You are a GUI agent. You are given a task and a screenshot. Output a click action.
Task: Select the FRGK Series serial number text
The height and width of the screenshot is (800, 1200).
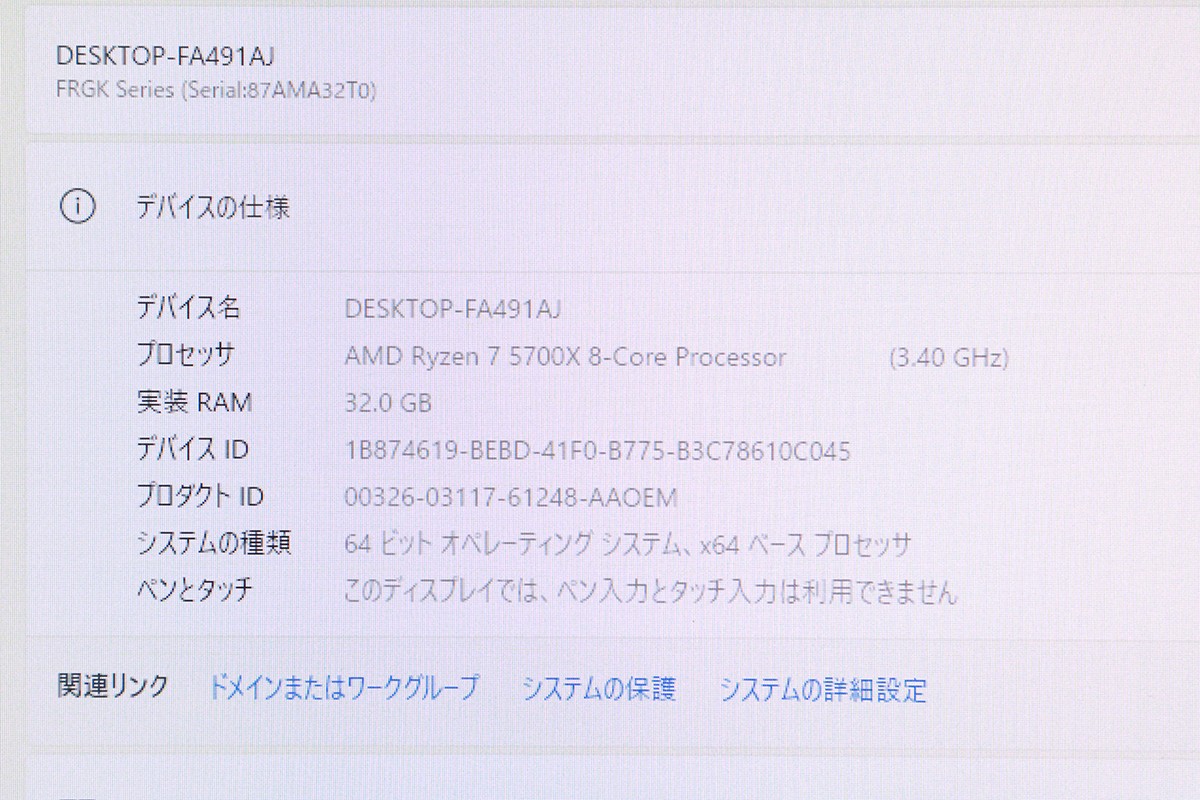(x=216, y=90)
